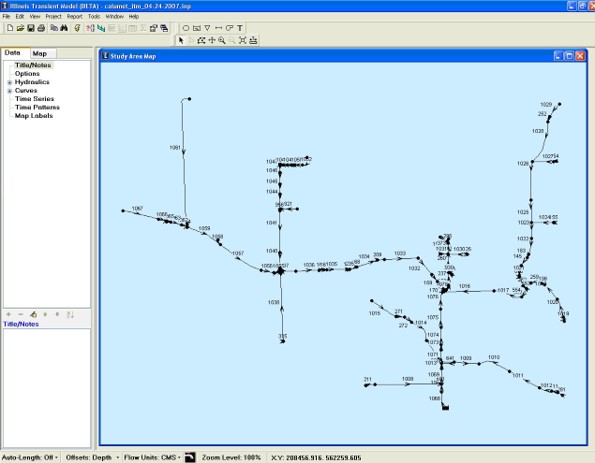The height and width of the screenshot is (463, 595).
Task: Select the Zoom In magnifier tool
Action: coord(222,40)
